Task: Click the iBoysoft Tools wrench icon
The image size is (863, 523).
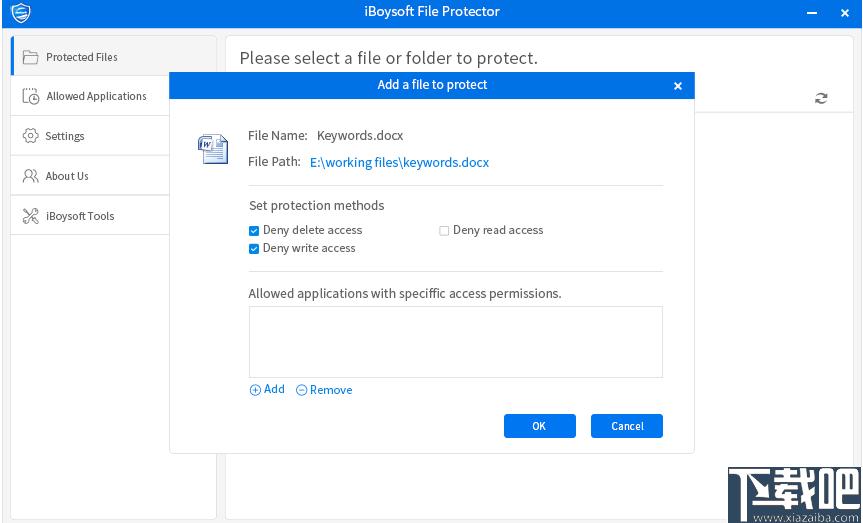Action: (x=30, y=216)
